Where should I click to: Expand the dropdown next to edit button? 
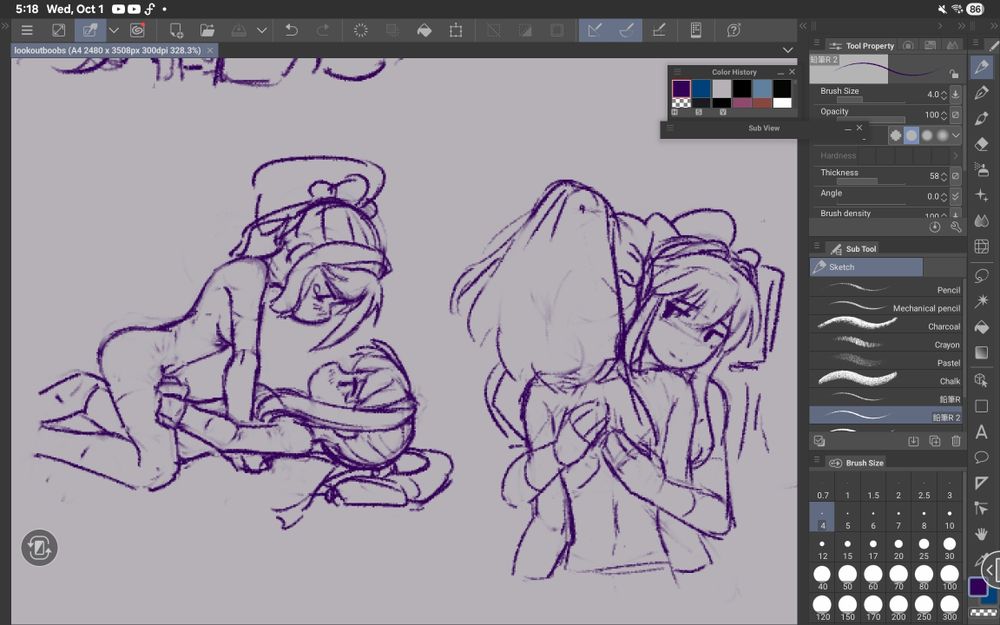pyautogui.click(x=114, y=30)
